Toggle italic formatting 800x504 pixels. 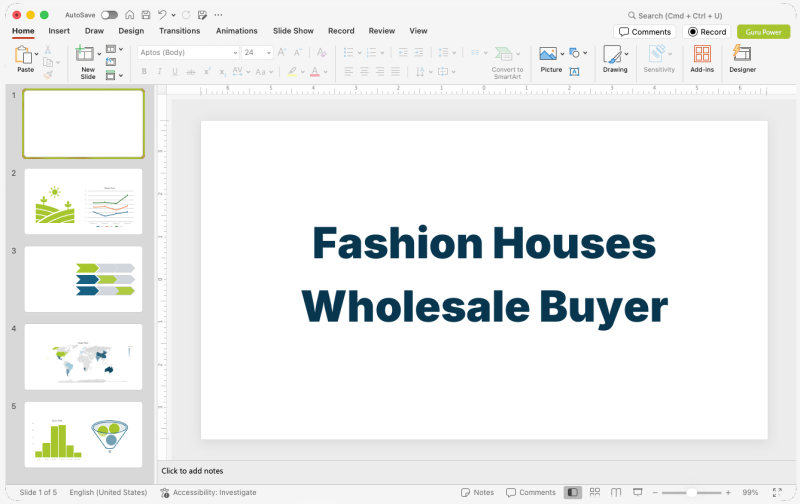point(159,72)
